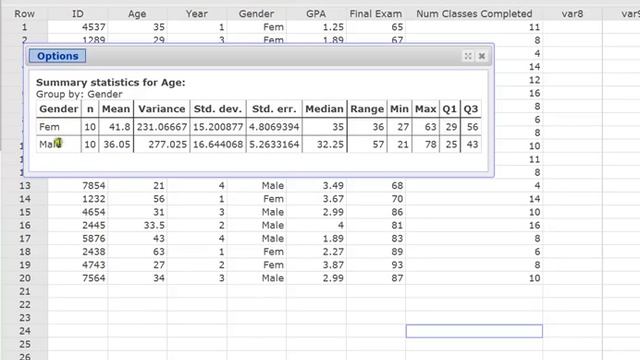
Task: Click the Median header in the summary table
Action: point(324,109)
